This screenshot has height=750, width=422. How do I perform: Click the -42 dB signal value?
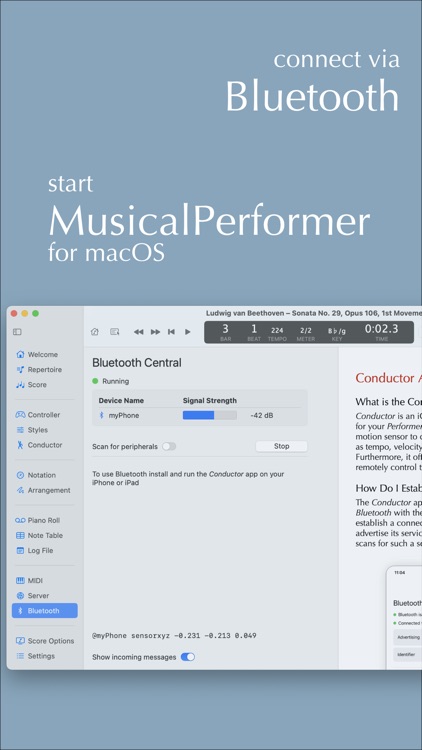pos(262,416)
